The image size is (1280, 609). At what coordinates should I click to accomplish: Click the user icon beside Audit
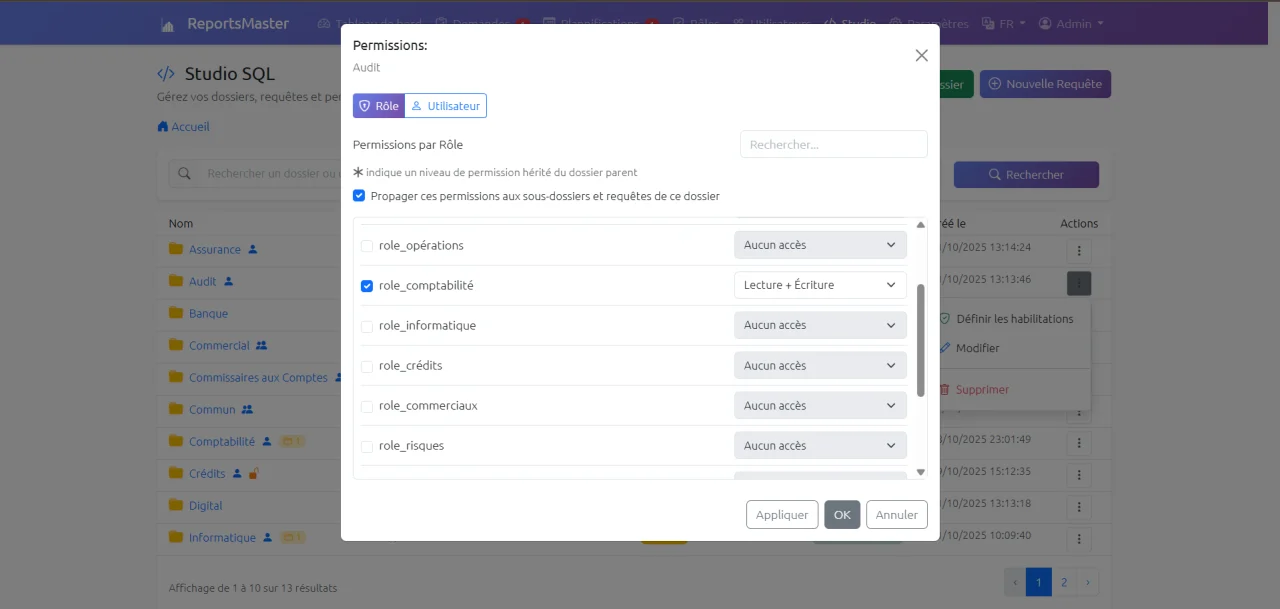pos(229,281)
